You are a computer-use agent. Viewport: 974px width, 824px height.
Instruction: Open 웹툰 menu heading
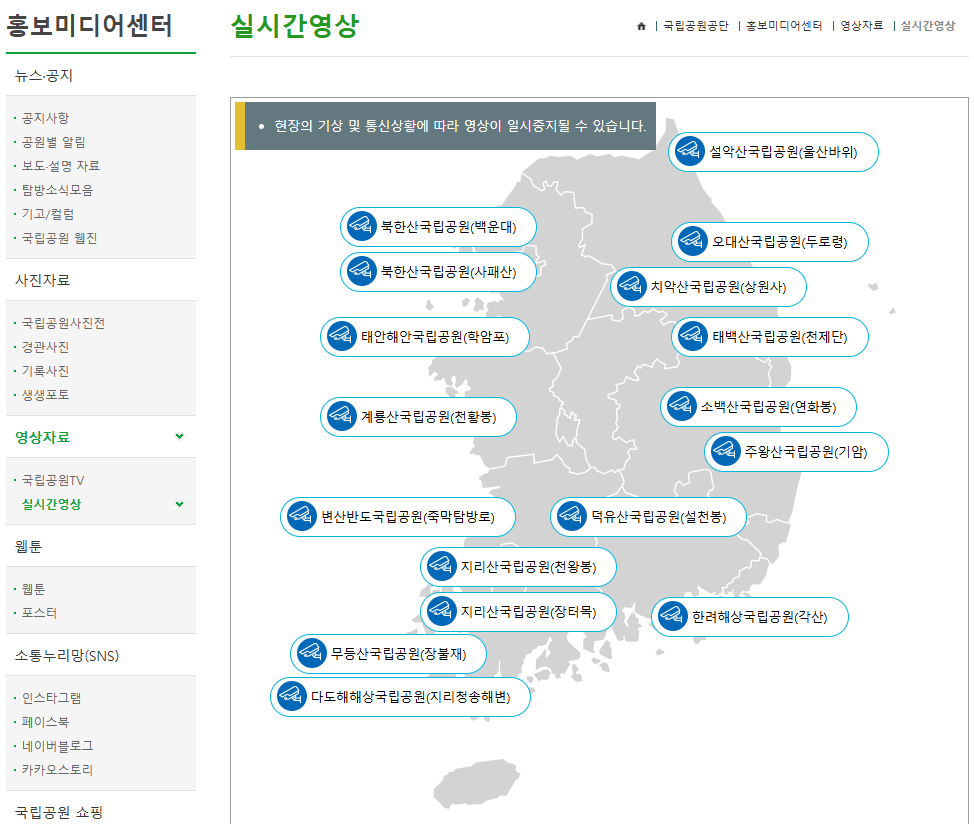[29, 546]
